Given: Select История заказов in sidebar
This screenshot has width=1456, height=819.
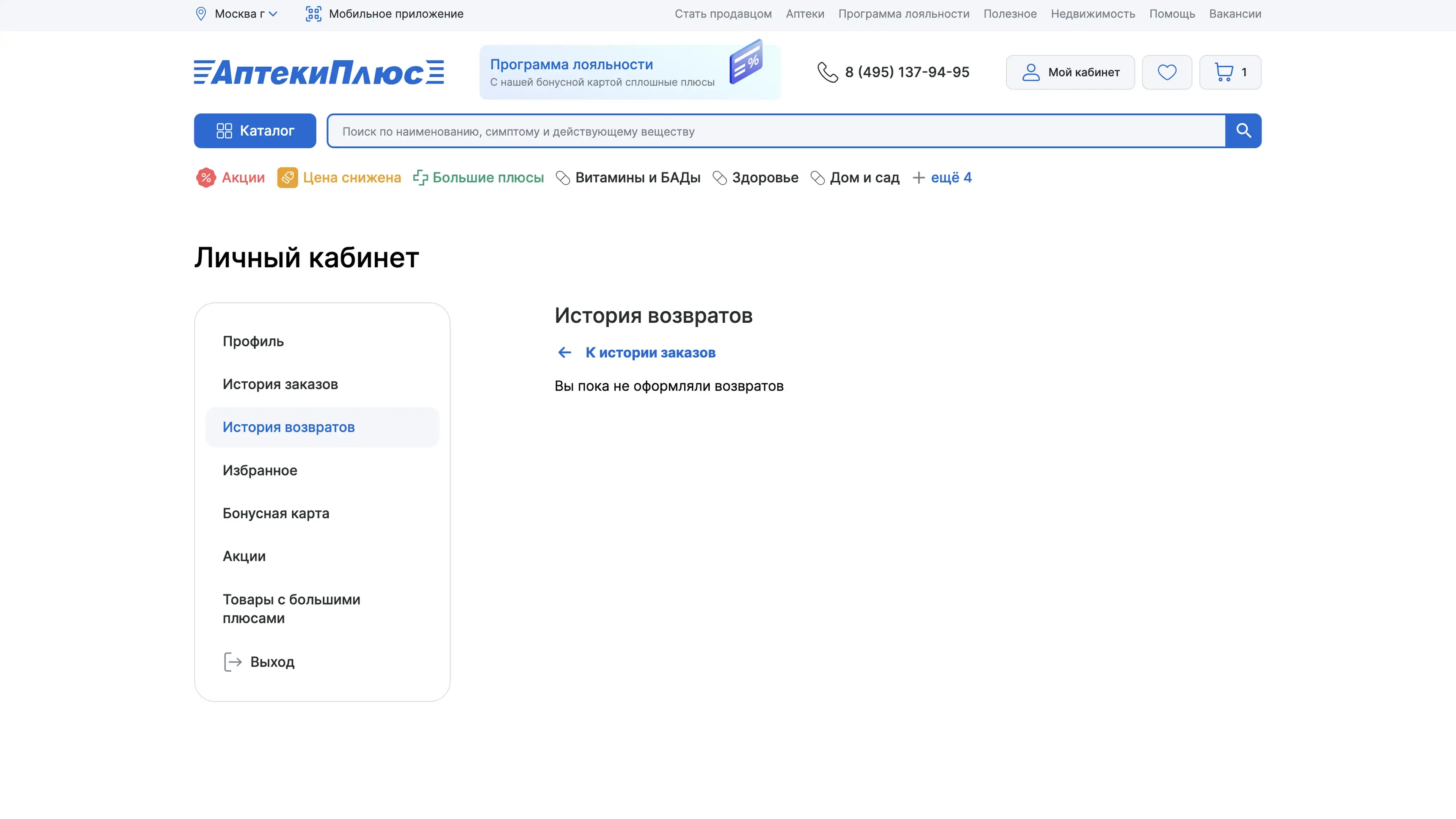Looking at the screenshot, I should 280,384.
